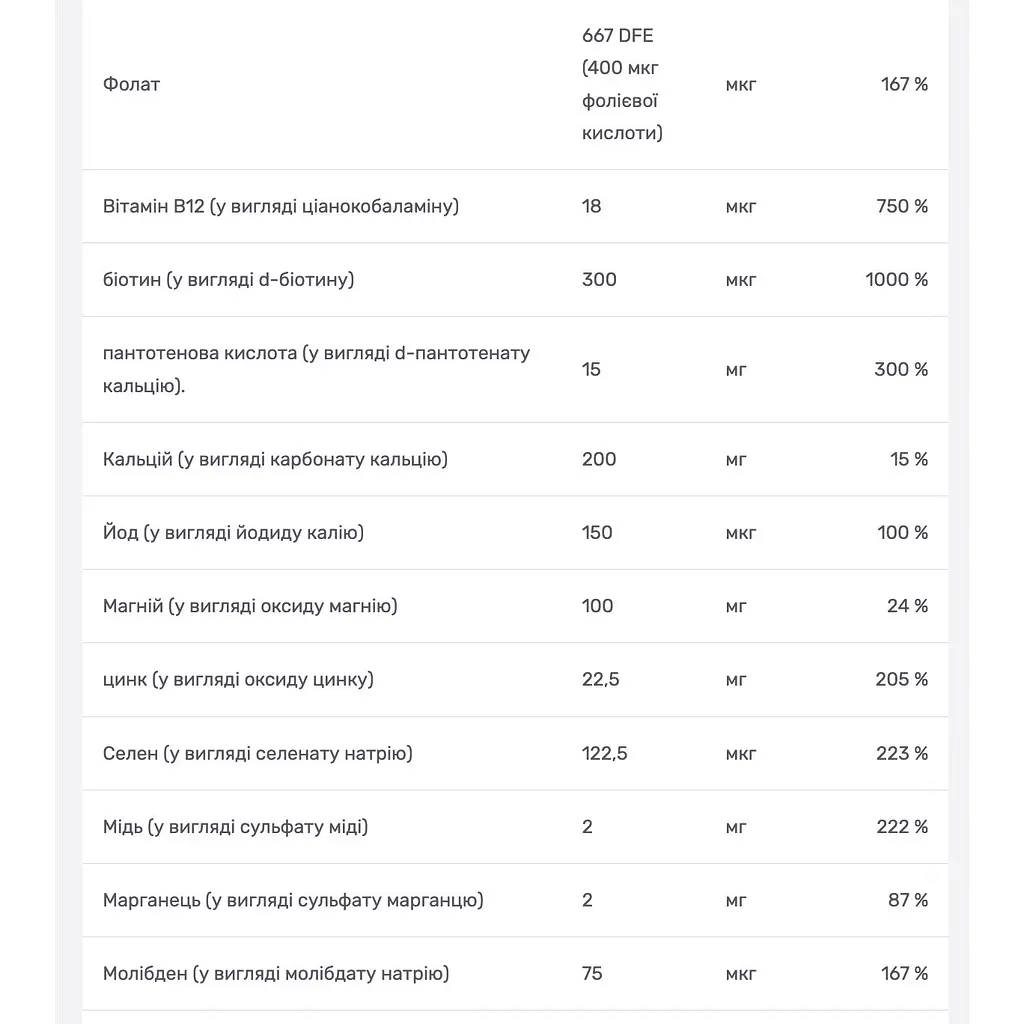This screenshot has height=1024, width=1024.
Task: Click the 1000 % biotin daily value
Action: point(897,280)
